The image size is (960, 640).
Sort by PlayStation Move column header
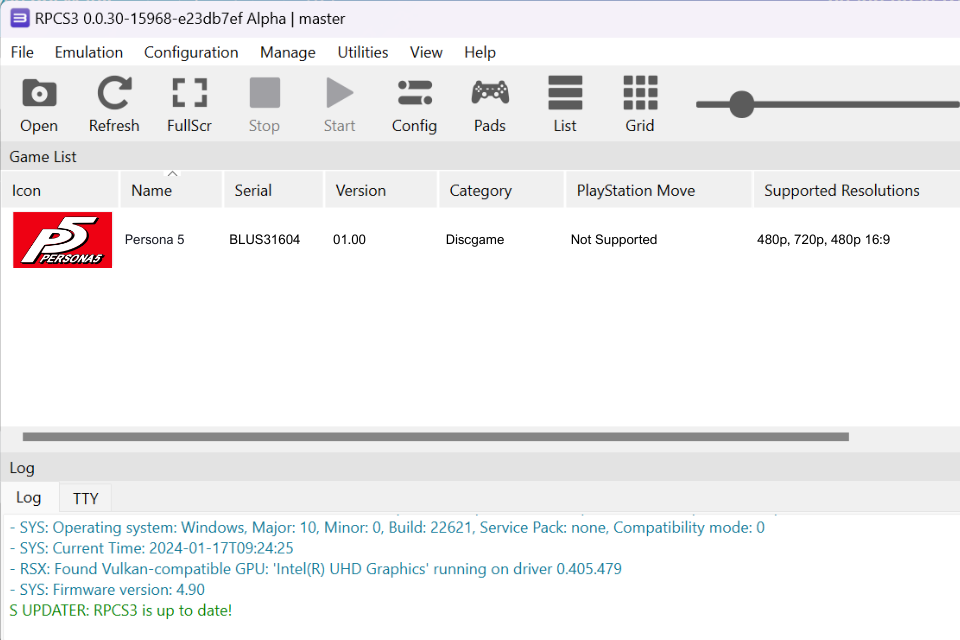point(658,190)
